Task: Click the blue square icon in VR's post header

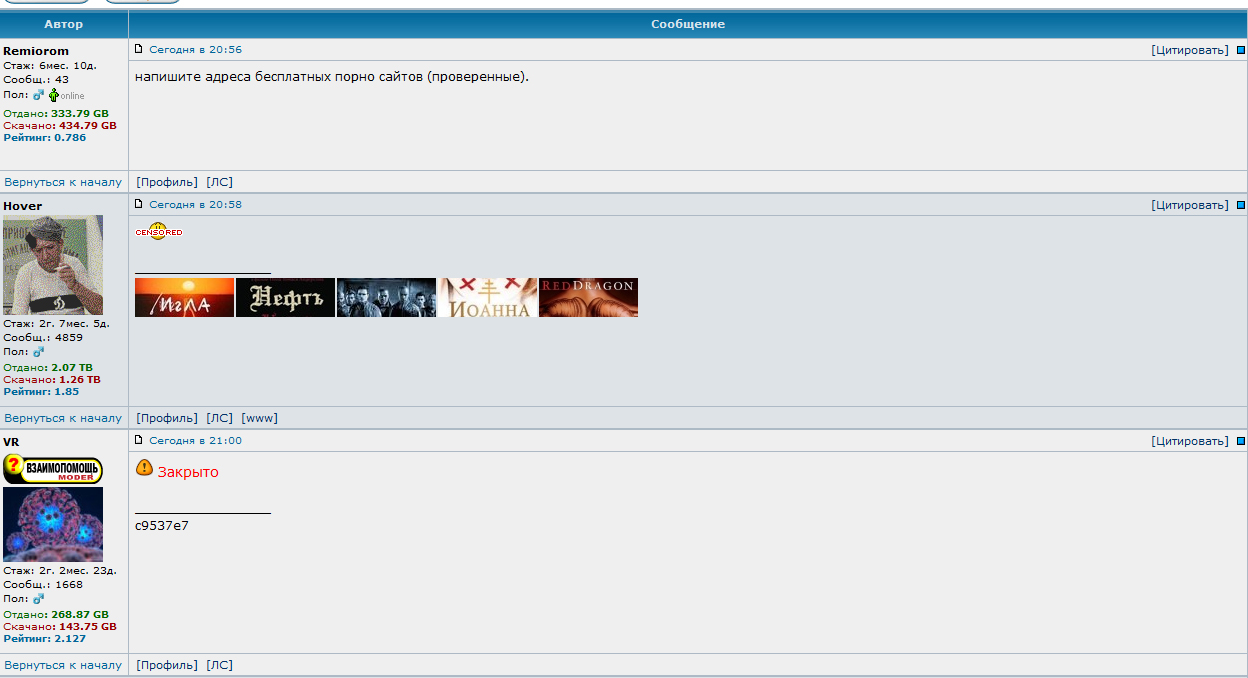Action: 1241,441
